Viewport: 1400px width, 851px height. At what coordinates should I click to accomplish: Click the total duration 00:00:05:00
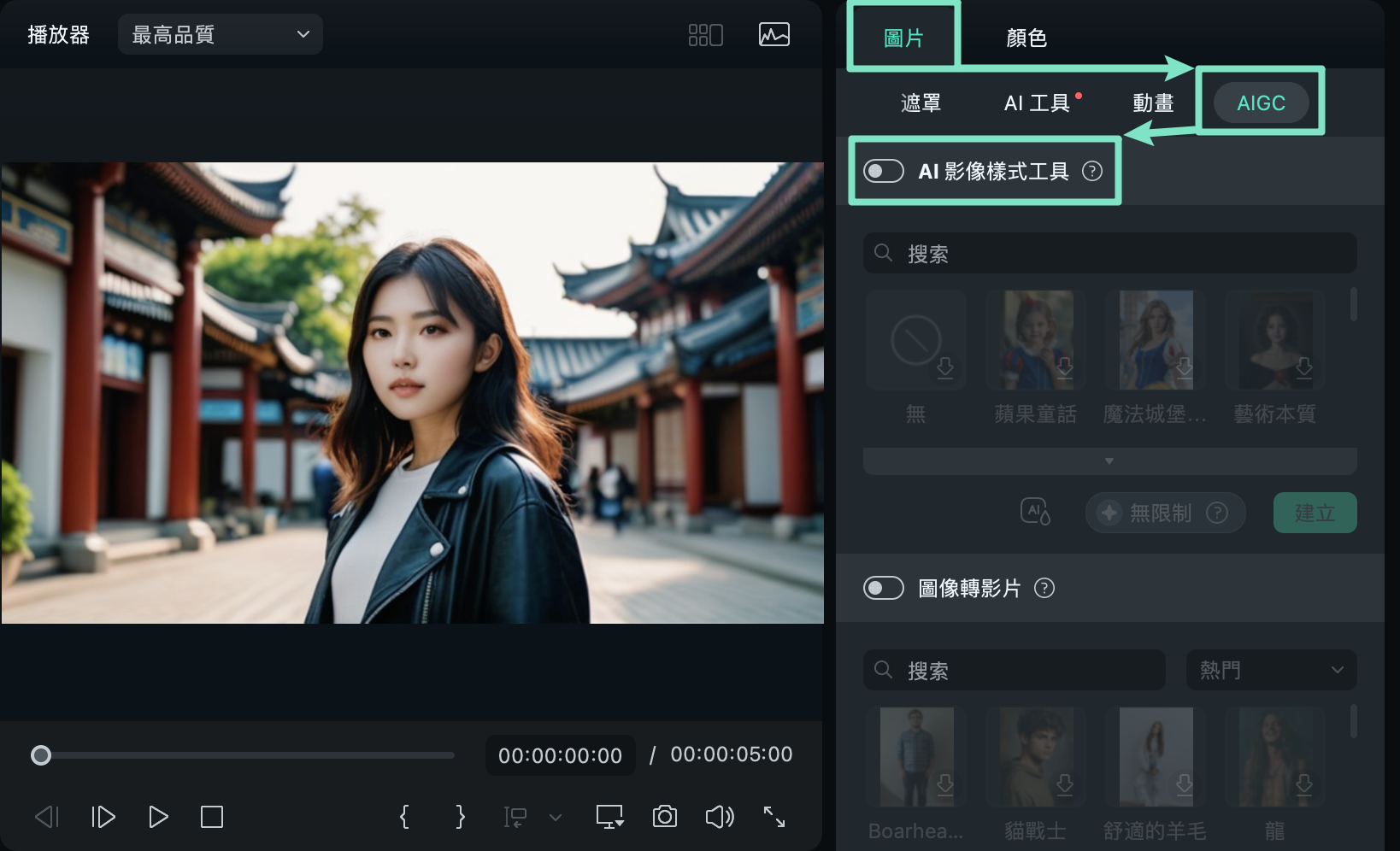point(732,754)
